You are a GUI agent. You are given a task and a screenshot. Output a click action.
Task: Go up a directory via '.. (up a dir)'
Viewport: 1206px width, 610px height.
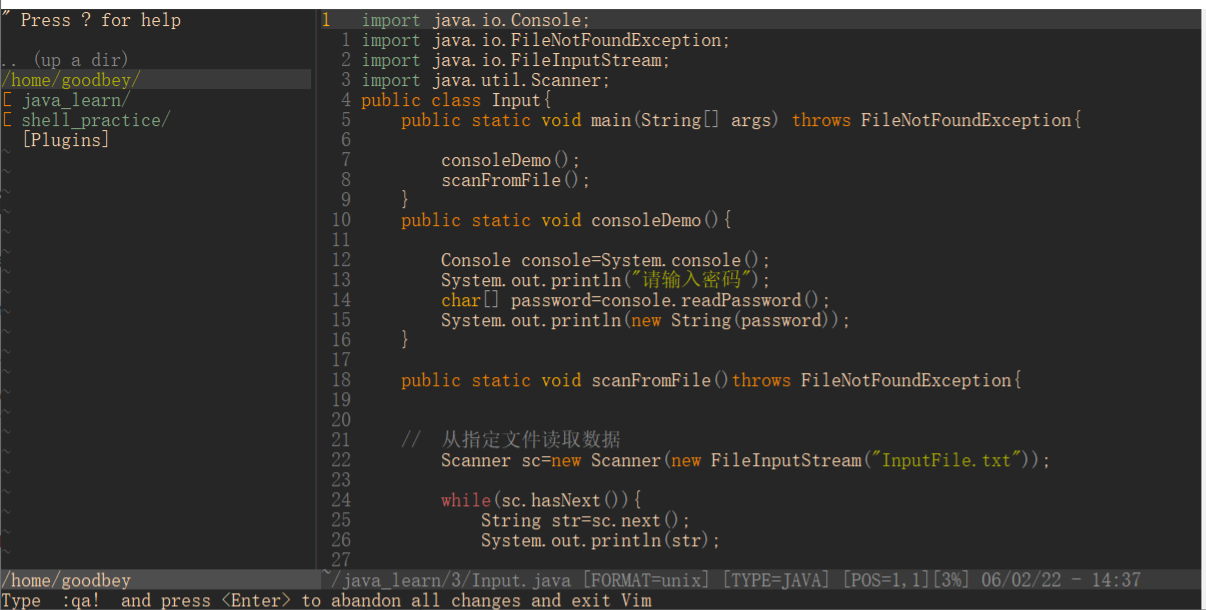(65, 60)
